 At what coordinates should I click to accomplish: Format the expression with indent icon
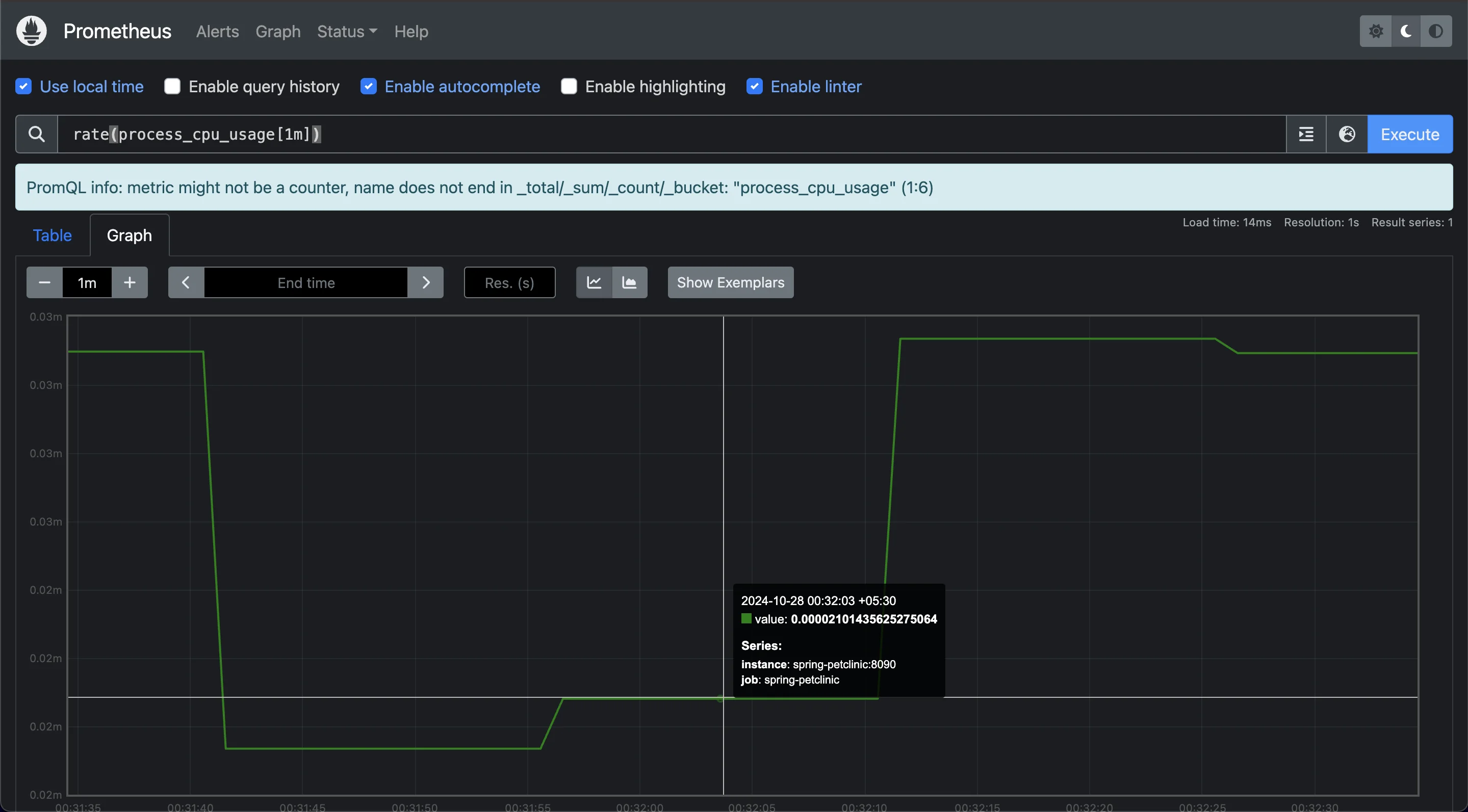tap(1306, 135)
